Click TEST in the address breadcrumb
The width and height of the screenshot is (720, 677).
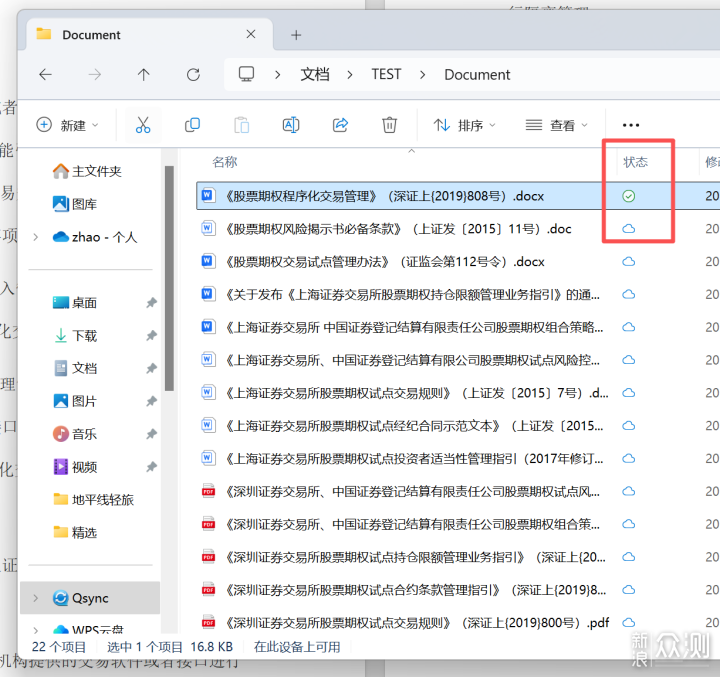(386, 74)
